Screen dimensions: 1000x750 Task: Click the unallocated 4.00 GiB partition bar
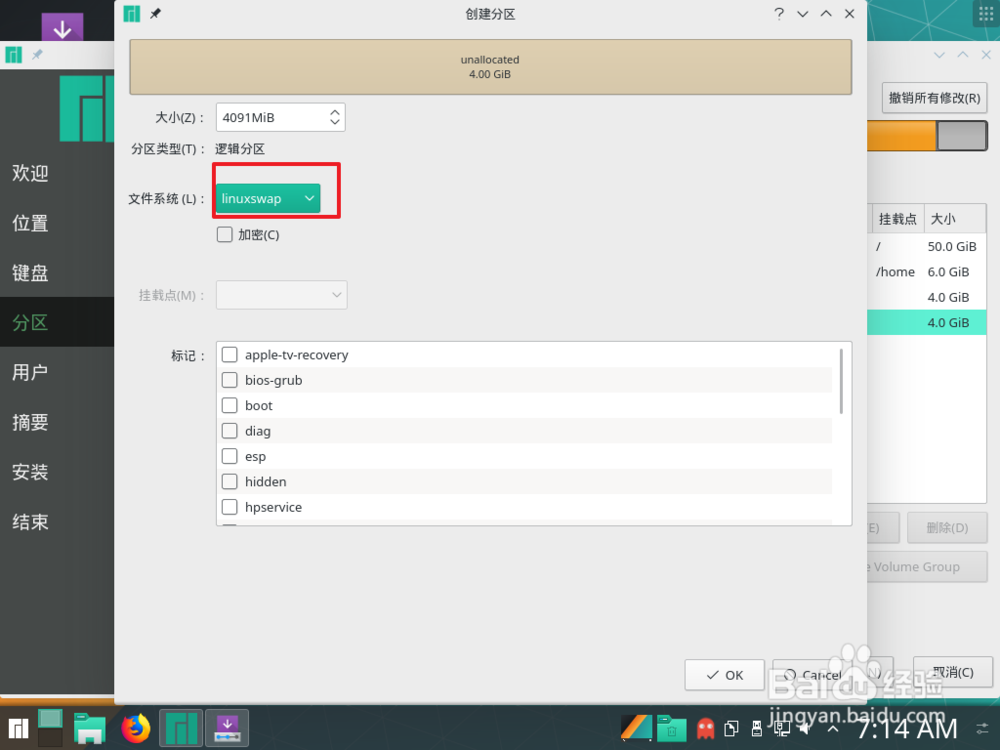pos(490,67)
